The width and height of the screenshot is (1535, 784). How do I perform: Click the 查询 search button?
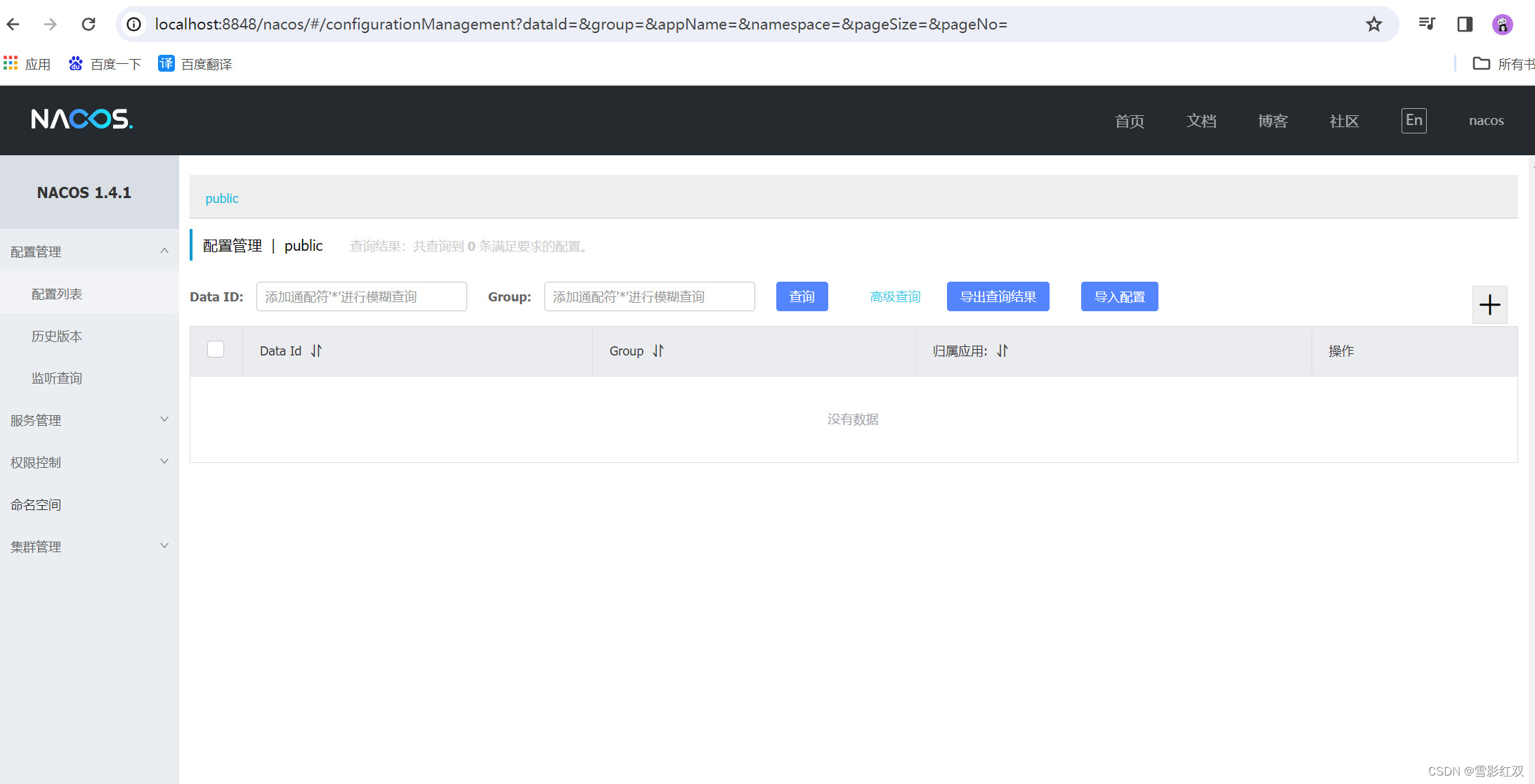pyautogui.click(x=802, y=296)
